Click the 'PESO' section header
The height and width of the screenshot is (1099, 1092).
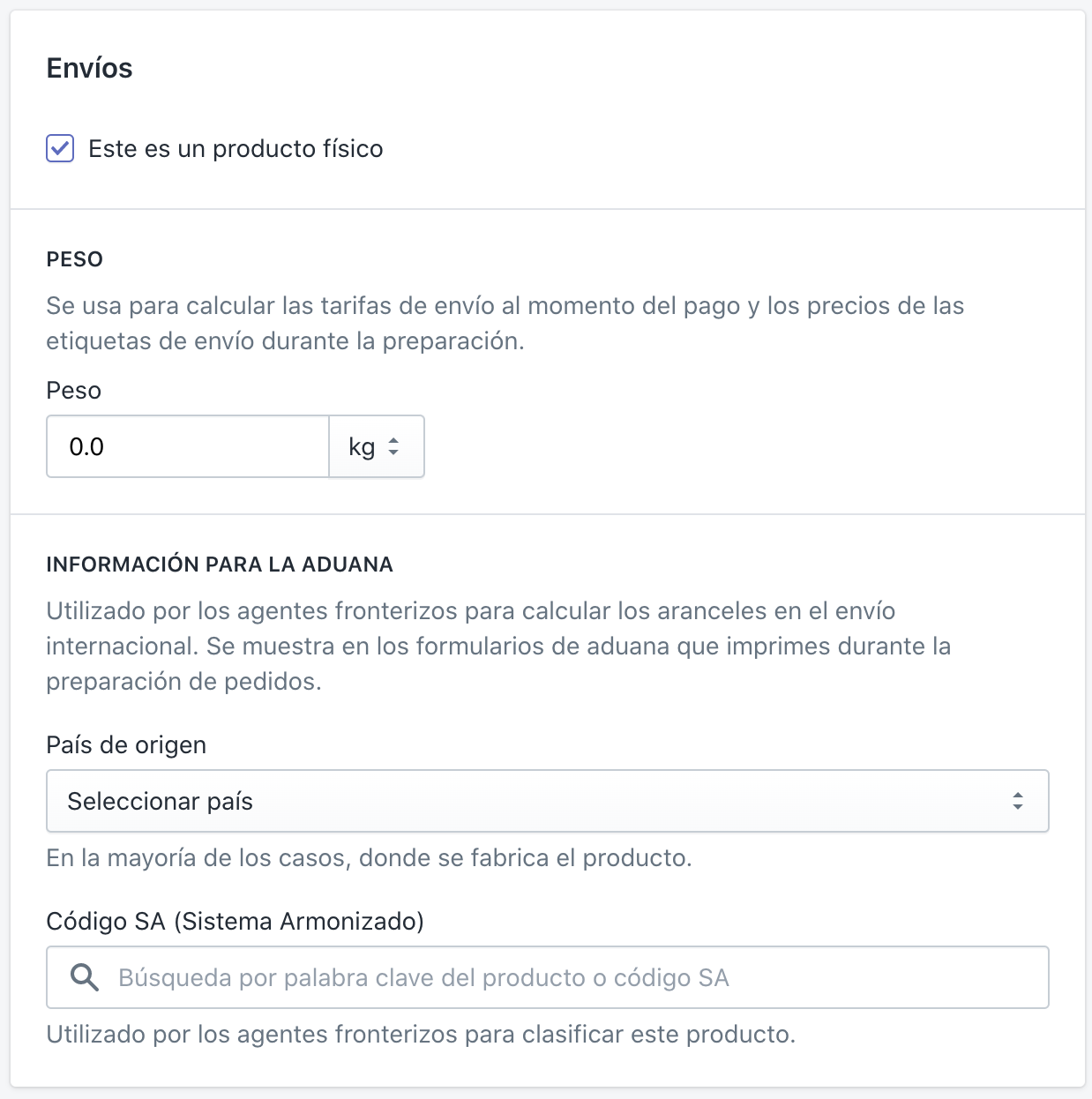[74, 259]
